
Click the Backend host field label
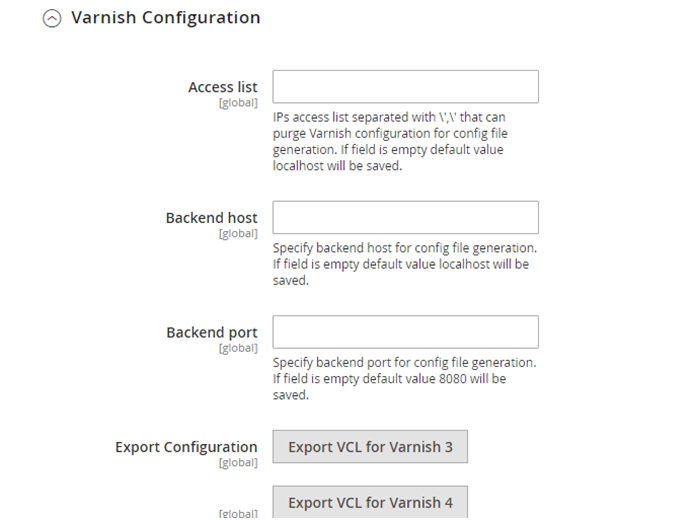click(x=211, y=217)
